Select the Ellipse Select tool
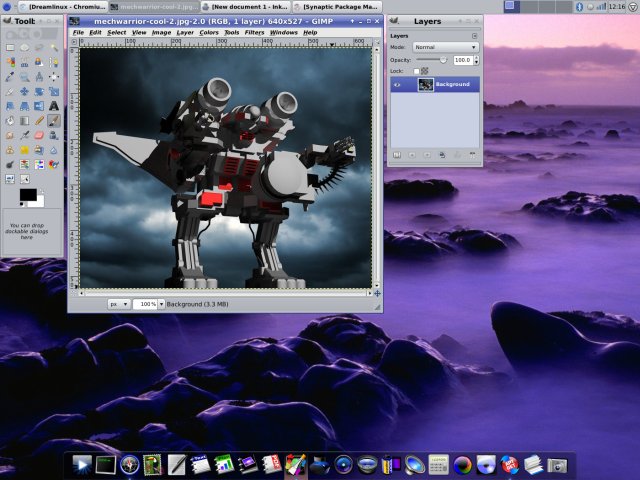Screen dimensions: 640x480 tap(24, 48)
